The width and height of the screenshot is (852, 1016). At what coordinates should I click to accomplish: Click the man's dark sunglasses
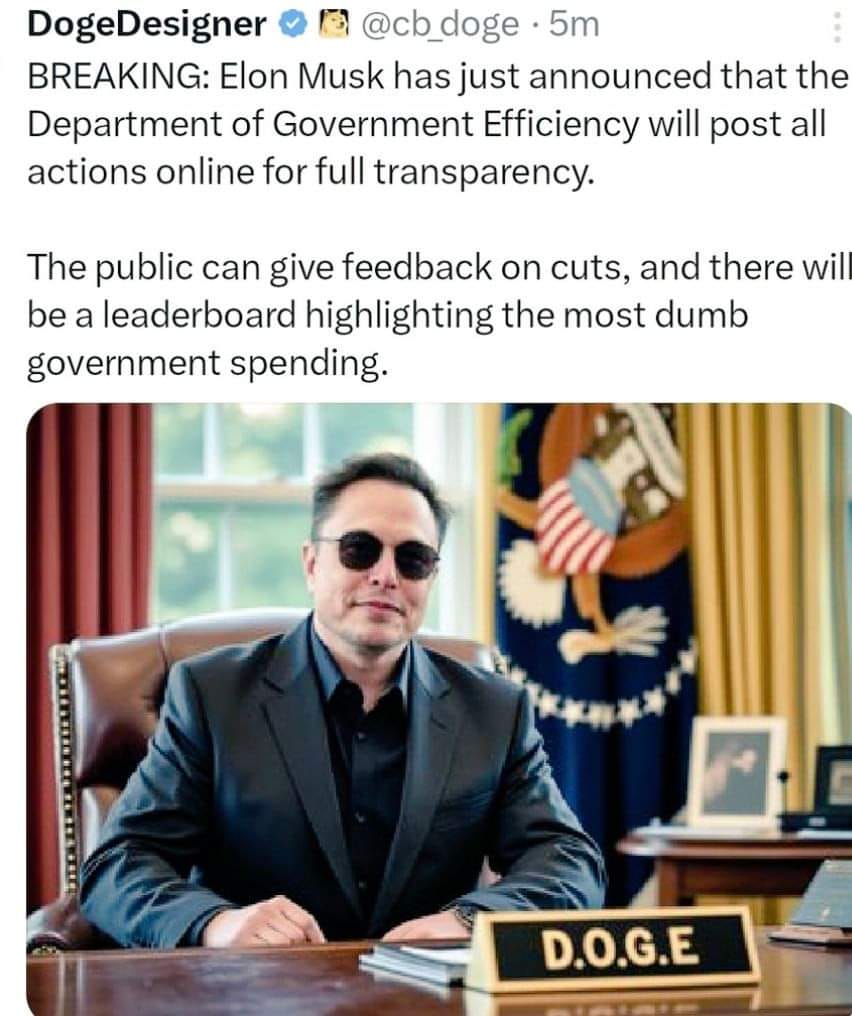pos(378,555)
